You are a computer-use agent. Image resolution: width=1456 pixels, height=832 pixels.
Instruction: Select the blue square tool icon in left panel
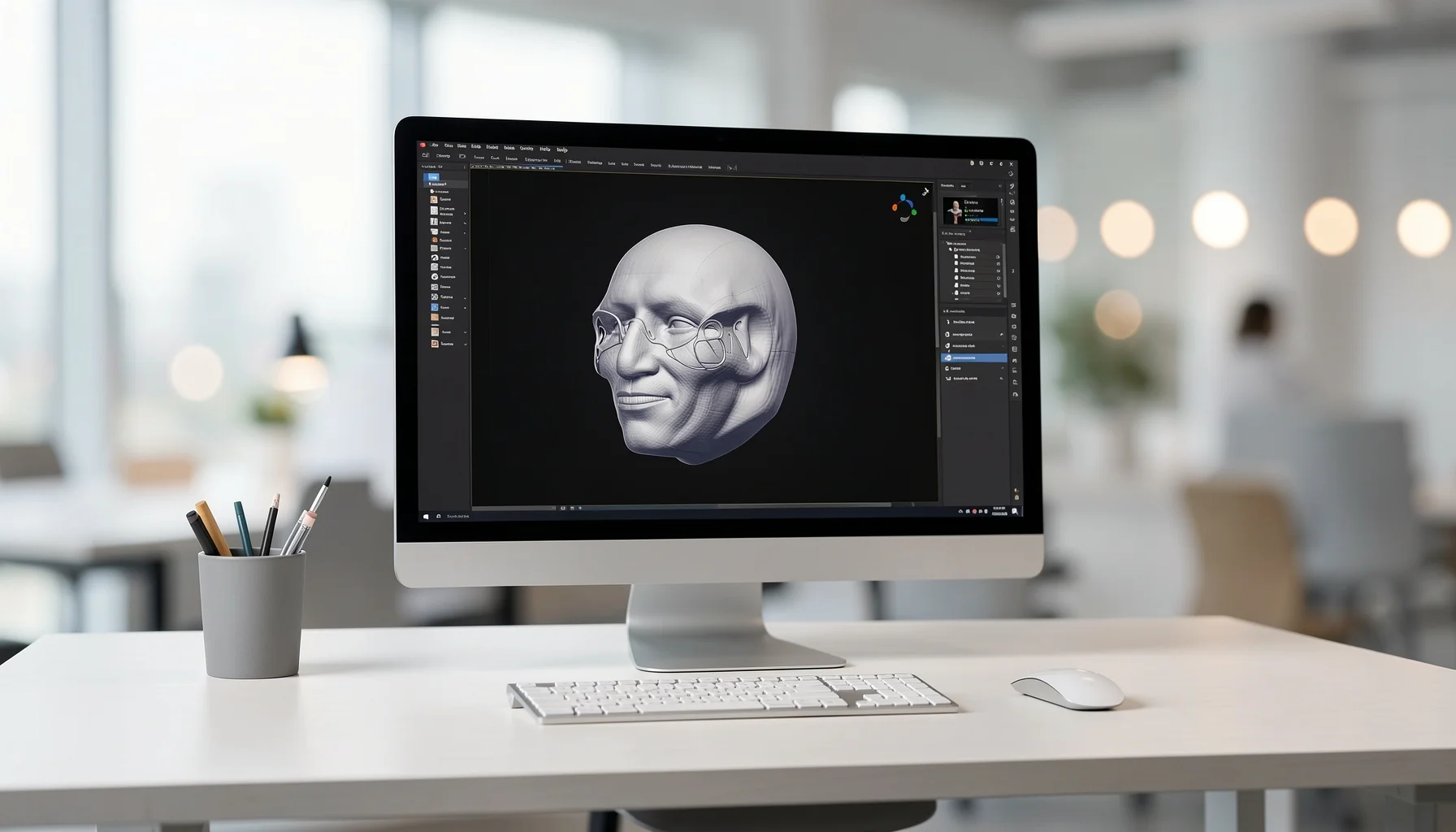[x=435, y=307]
